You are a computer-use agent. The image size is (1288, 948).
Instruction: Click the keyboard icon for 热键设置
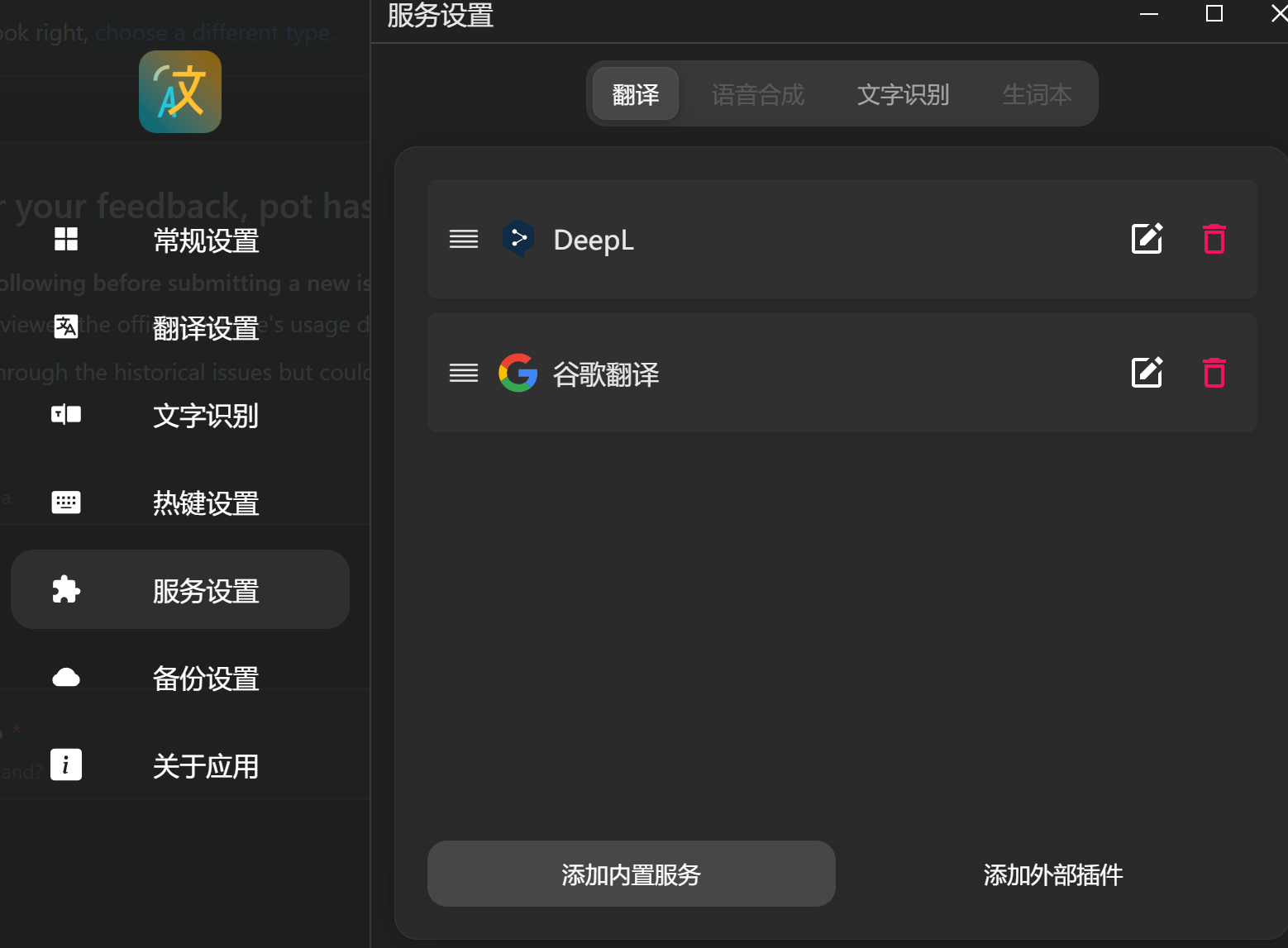(x=66, y=502)
